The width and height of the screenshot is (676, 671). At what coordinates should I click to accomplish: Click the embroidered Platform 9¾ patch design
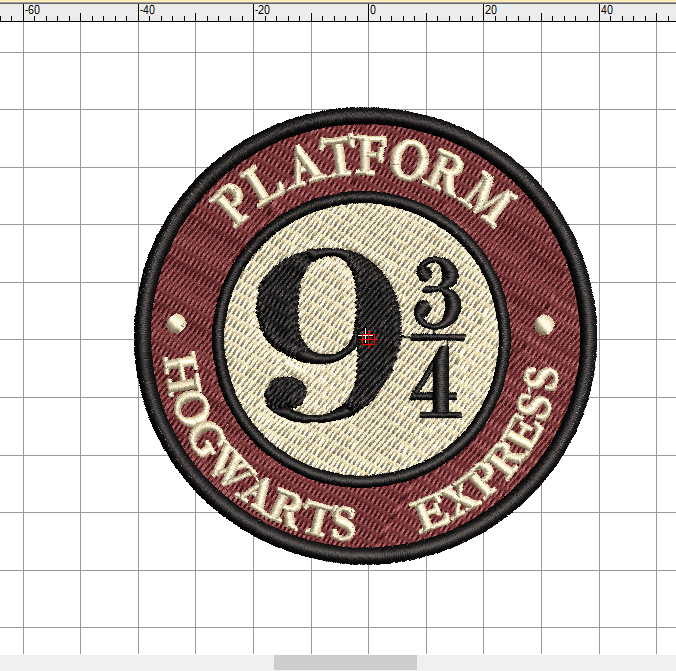366,336
